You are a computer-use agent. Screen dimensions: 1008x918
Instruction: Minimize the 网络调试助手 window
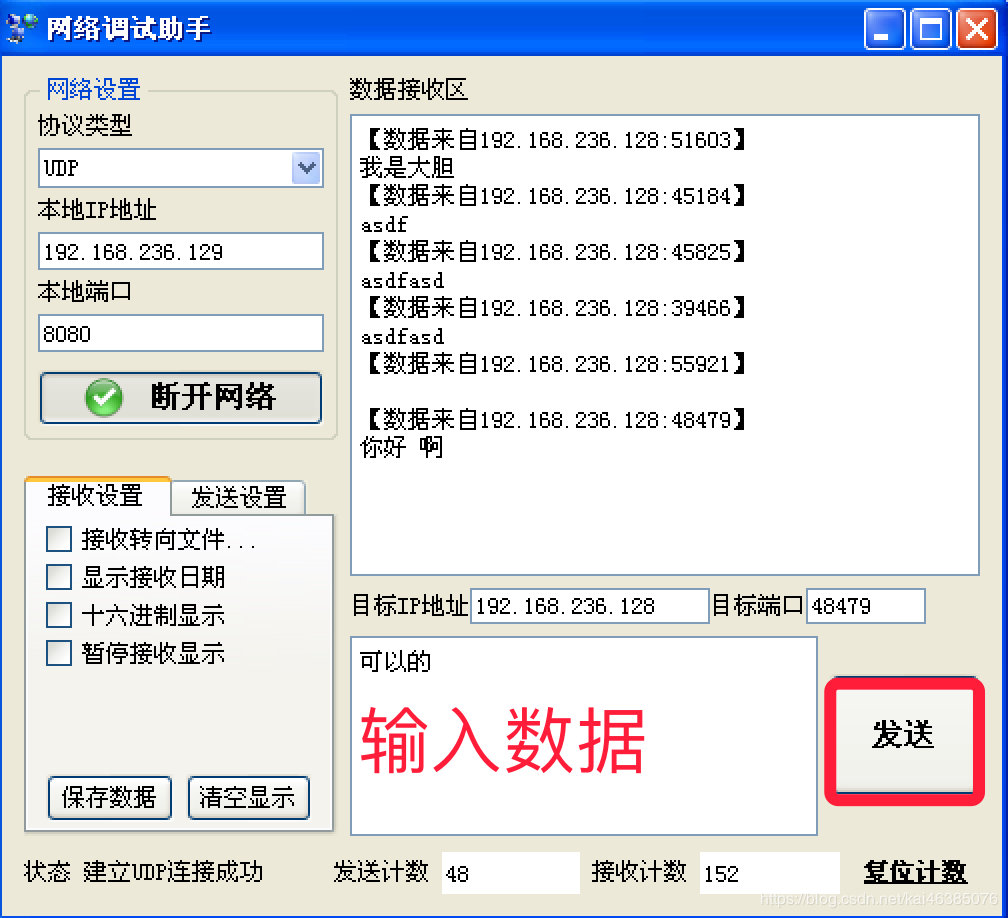pyautogui.click(x=884, y=29)
